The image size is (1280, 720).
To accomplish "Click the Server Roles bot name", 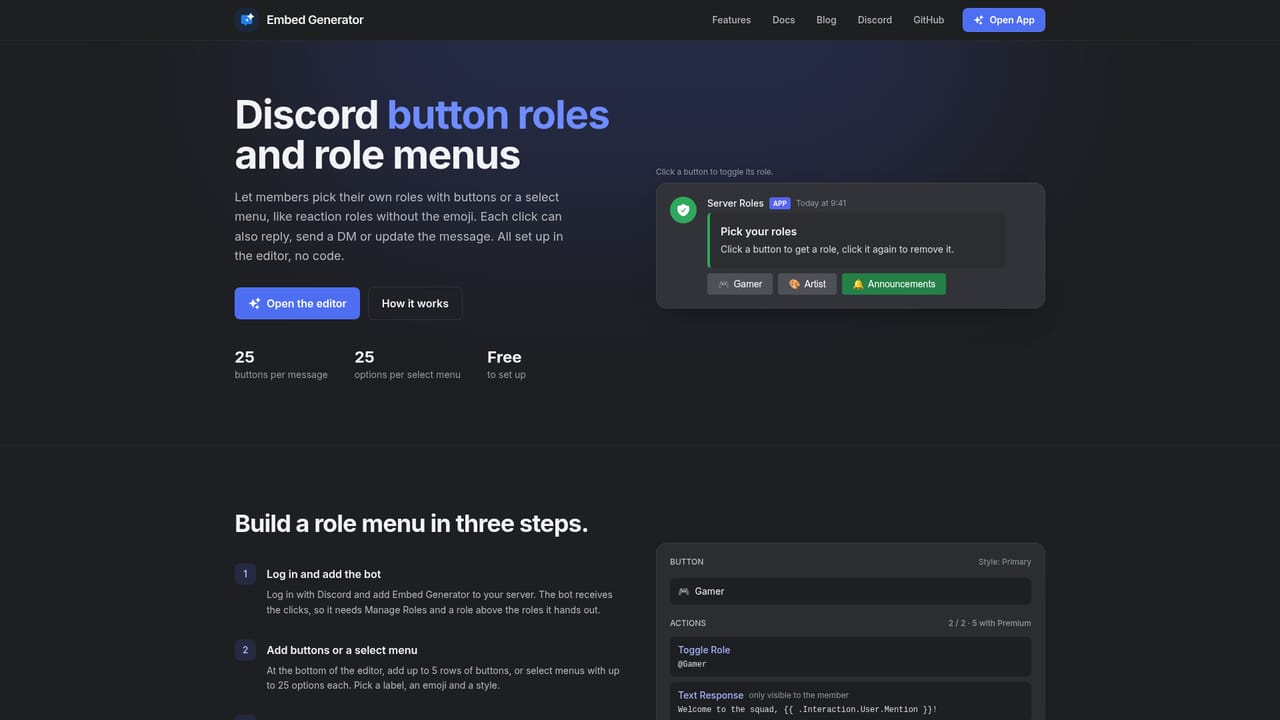I will click(x=735, y=203).
